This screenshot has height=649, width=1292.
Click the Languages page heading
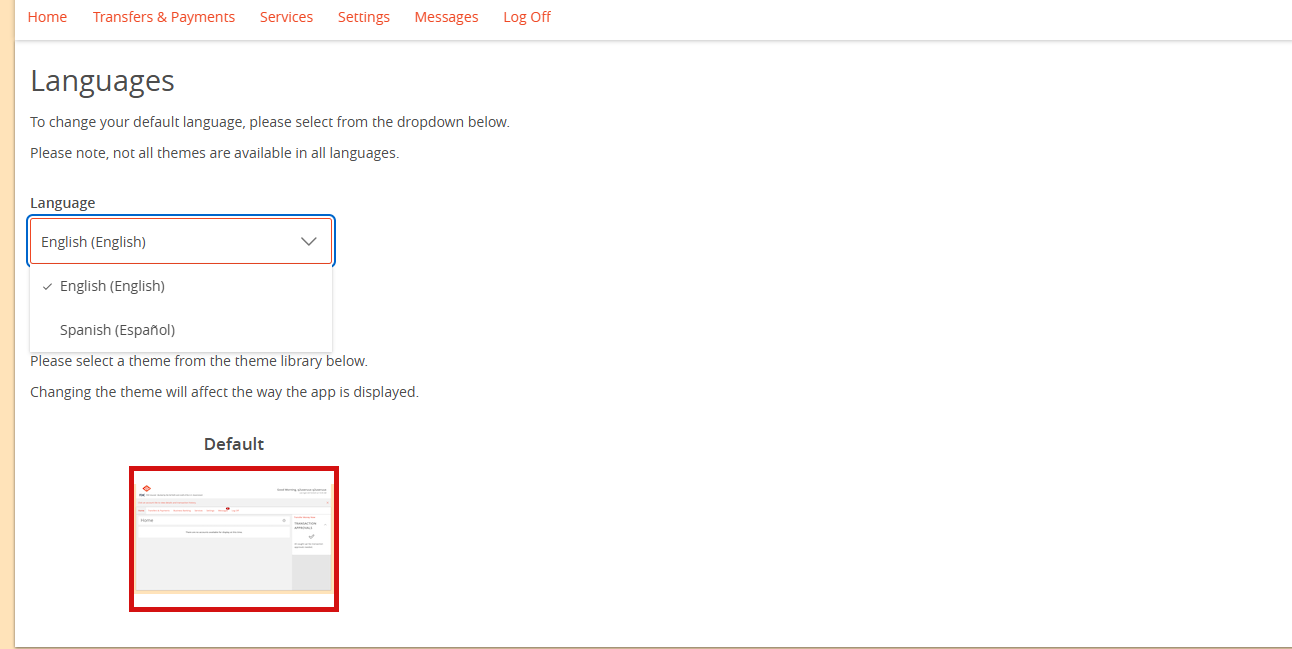tap(102, 80)
